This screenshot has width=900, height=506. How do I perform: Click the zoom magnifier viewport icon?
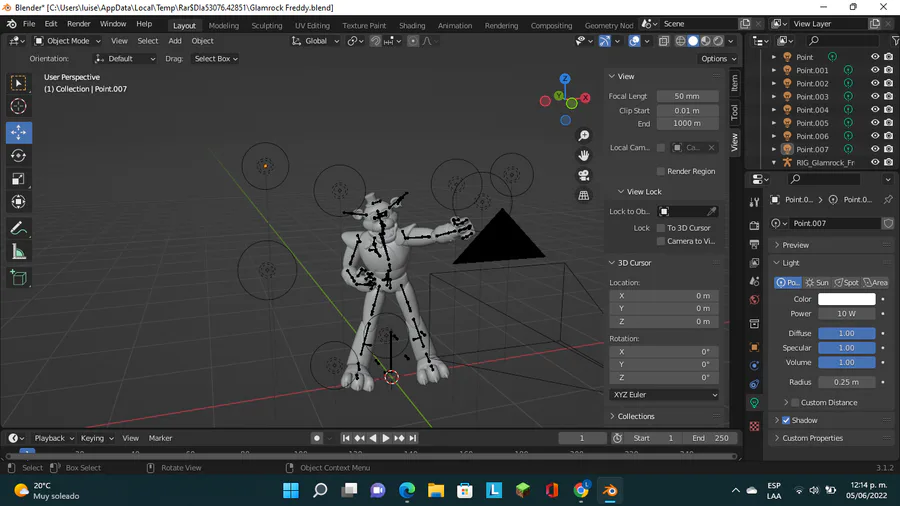click(583, 135)
